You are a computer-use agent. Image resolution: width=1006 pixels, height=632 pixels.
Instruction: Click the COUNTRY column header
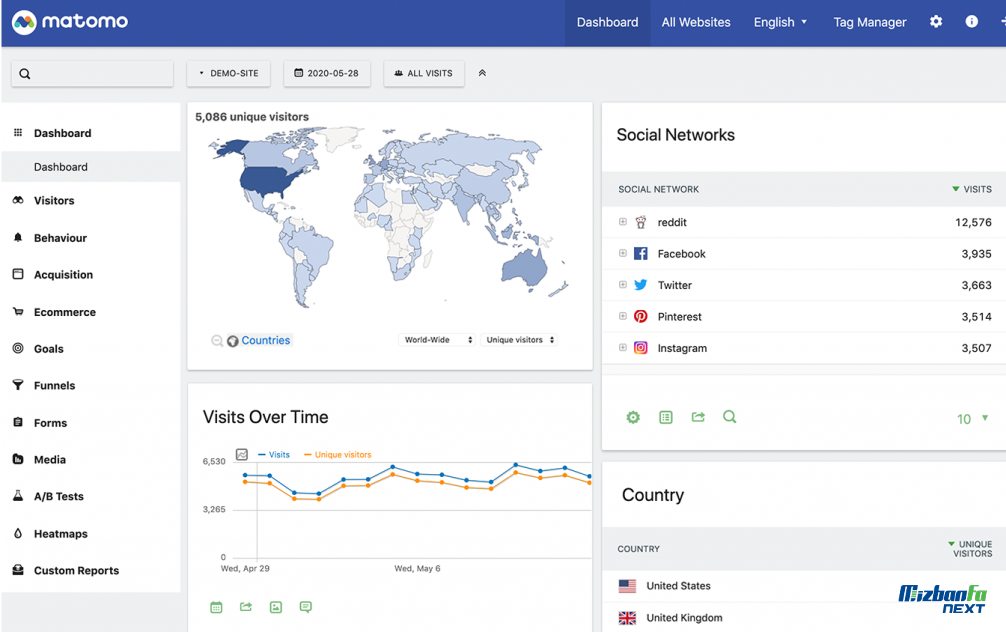(638, 549)
